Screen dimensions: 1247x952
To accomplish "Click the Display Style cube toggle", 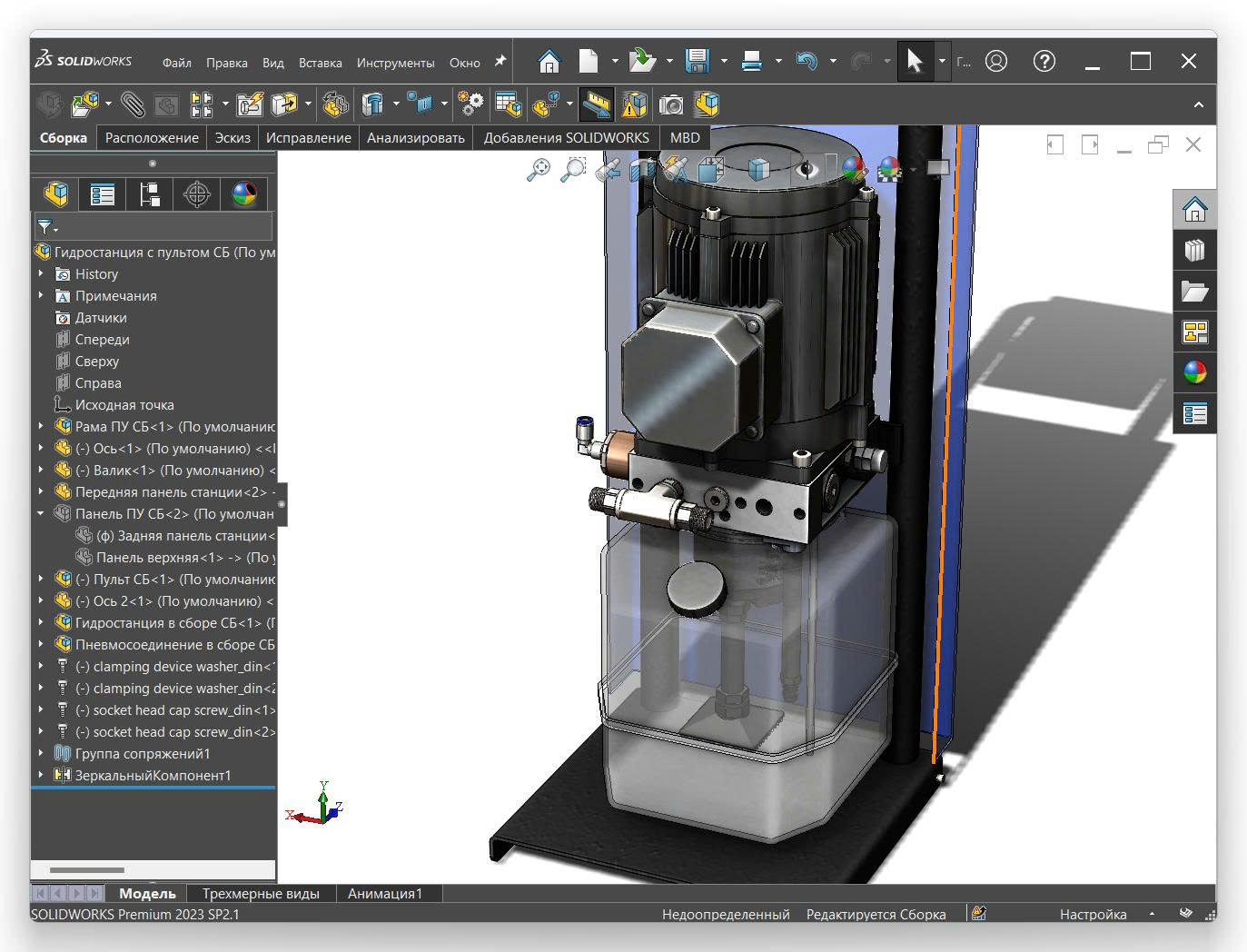I will 759,169.
